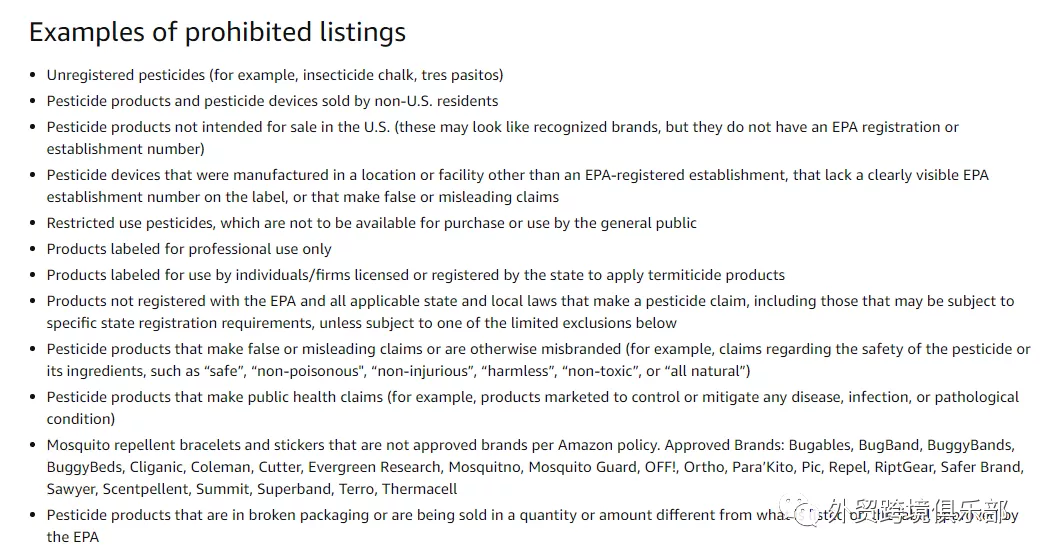This screenshot has height=557, width=1042.
Task: Click 'Thermacell' at end of brand list
Action: [x=419, y=489]
